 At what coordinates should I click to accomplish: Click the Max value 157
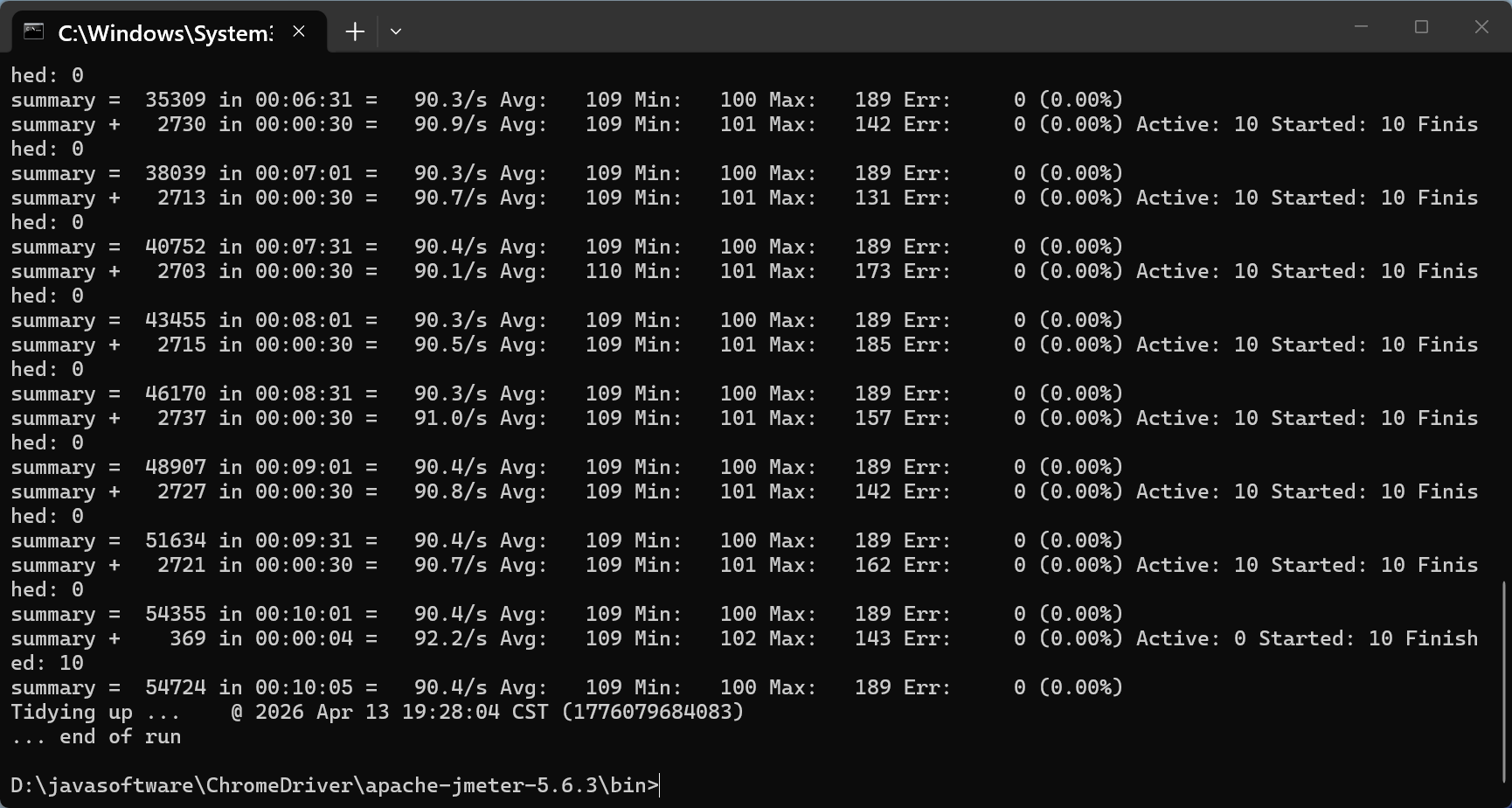tap(873, 418)
